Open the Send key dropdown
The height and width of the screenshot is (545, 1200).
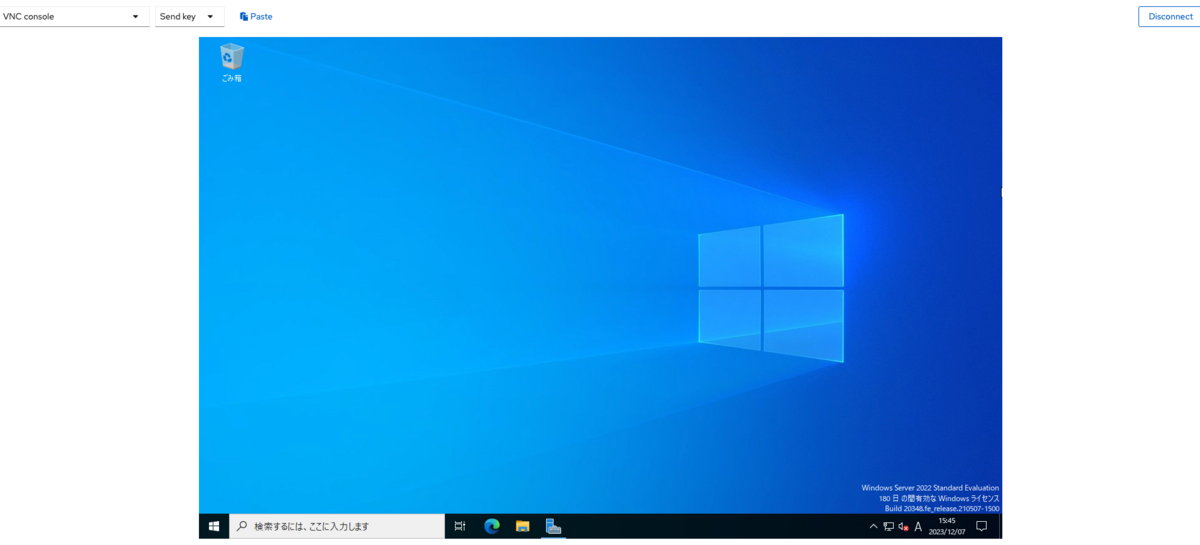click(189, 16)
